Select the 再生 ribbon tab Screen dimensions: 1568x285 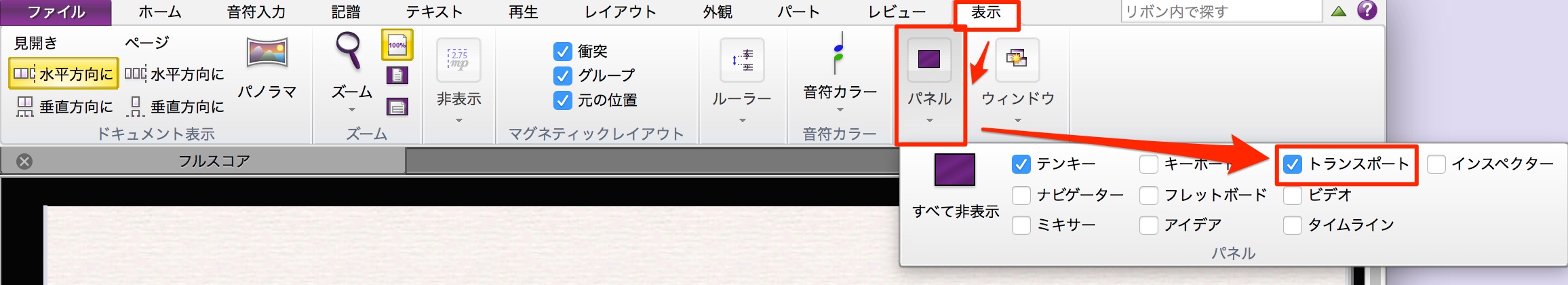pyautogui.click(x=524, y=12)
